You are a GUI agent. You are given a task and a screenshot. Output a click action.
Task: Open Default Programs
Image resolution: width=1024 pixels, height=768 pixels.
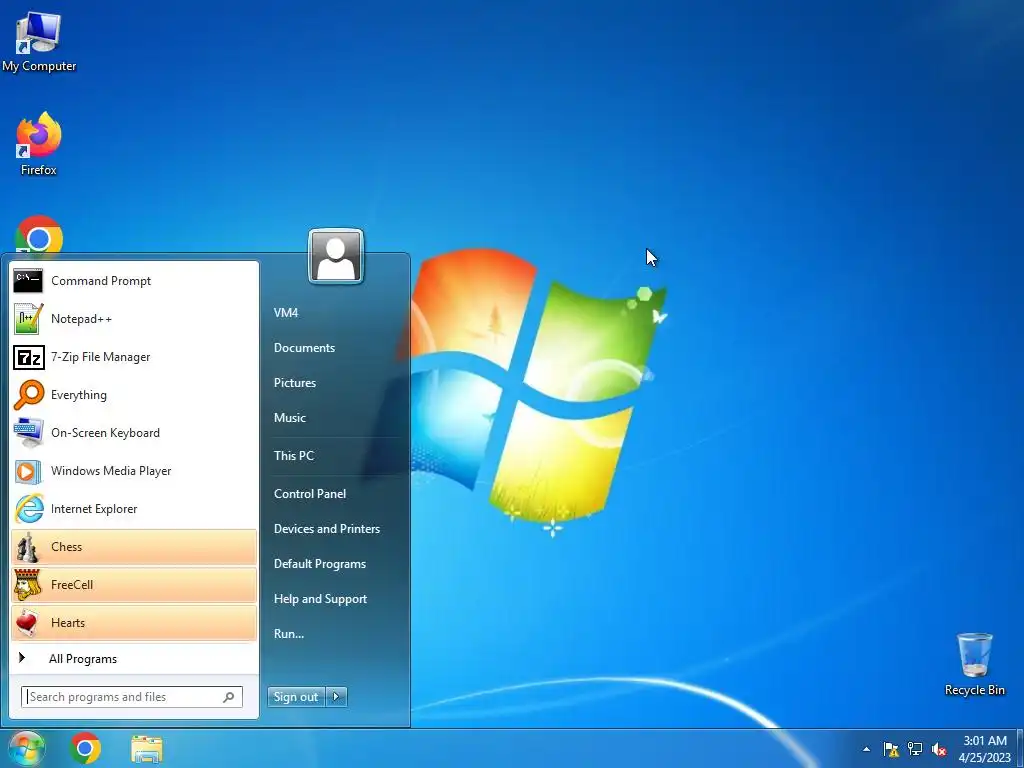(x=320, y=564)
